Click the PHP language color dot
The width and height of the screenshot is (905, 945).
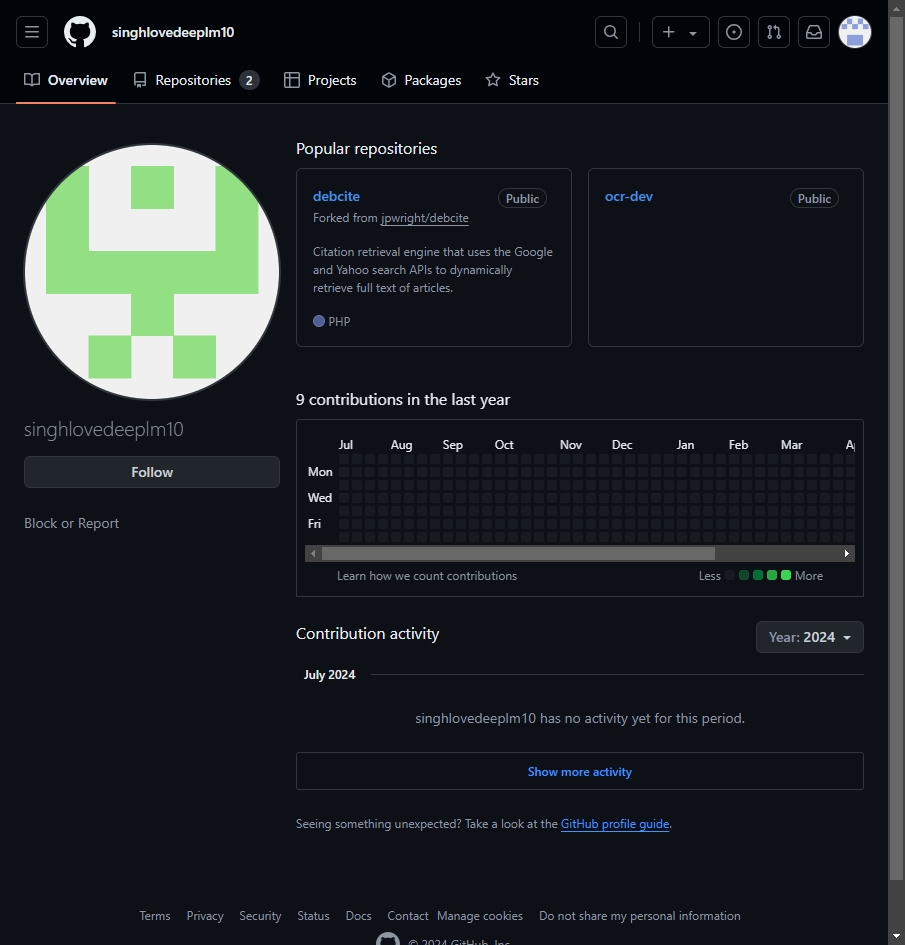pos(319,321)
